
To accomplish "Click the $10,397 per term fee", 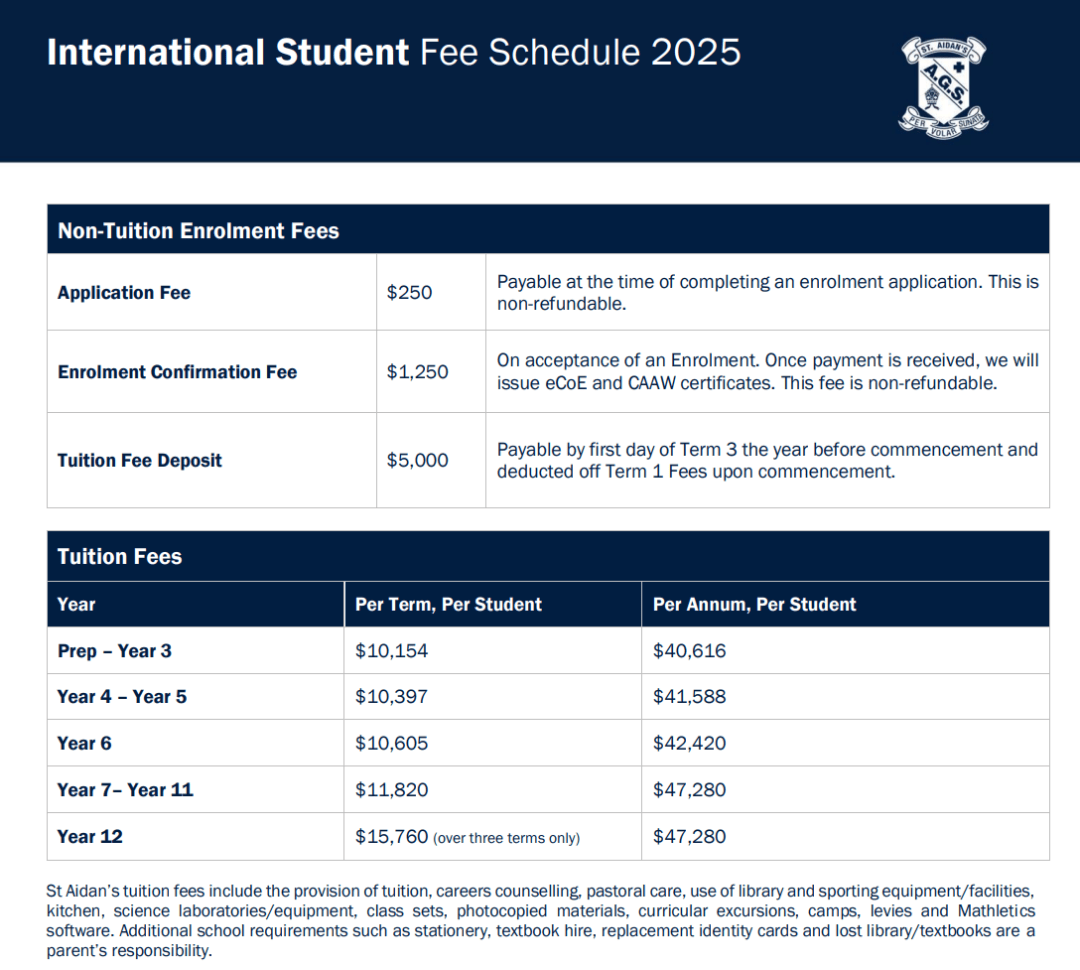I will tap(391, 696).
